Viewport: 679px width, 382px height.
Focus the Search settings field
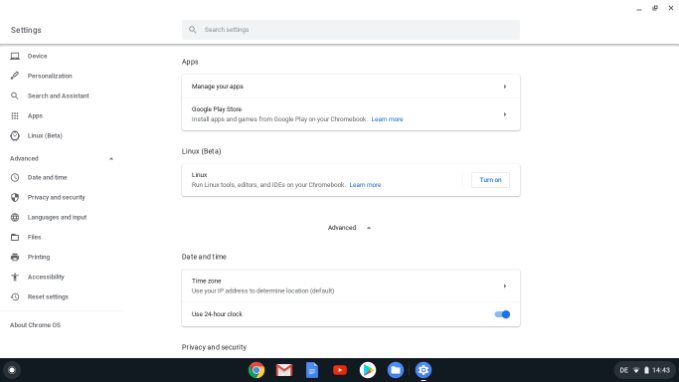[351, 29]
